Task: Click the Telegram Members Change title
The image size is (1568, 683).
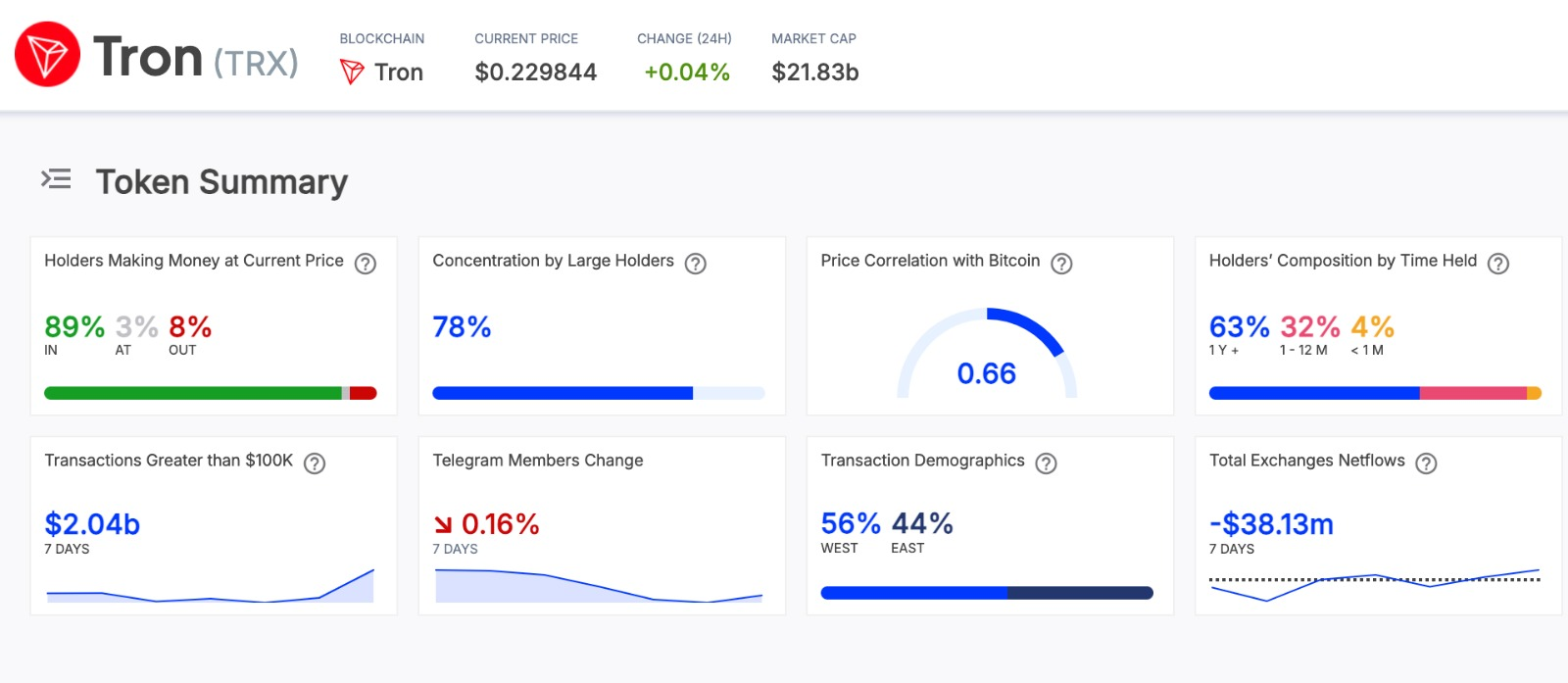Action: click(x=538, y=461)
